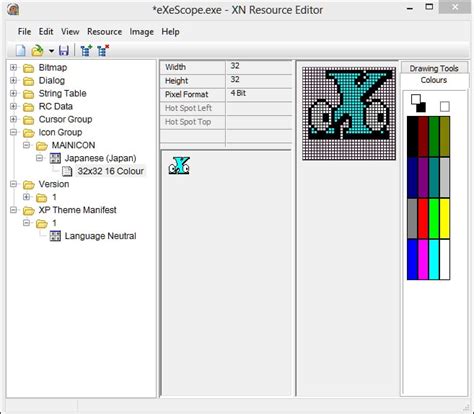Open the dropdown arrow next to Open icon
This screenshot has width=474, height=414.
point(51,51)
